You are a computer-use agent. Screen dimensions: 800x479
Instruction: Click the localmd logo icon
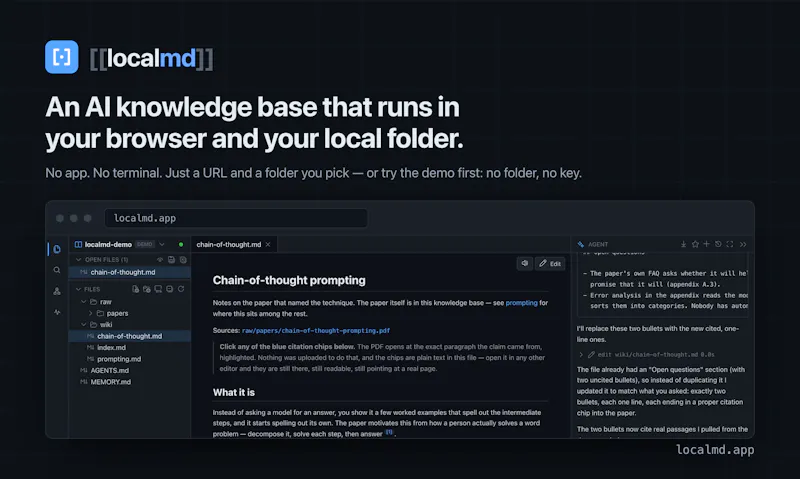(x=62, y=57)
